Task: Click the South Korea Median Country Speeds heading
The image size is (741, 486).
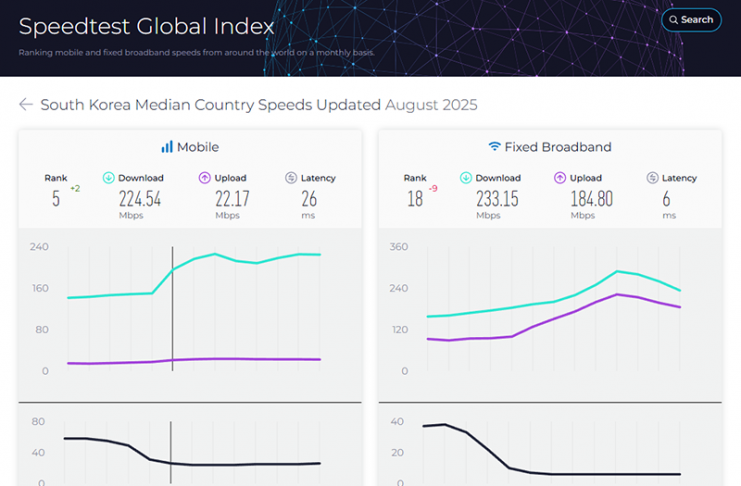Action: pyautogui.click(x=211, y=105)
